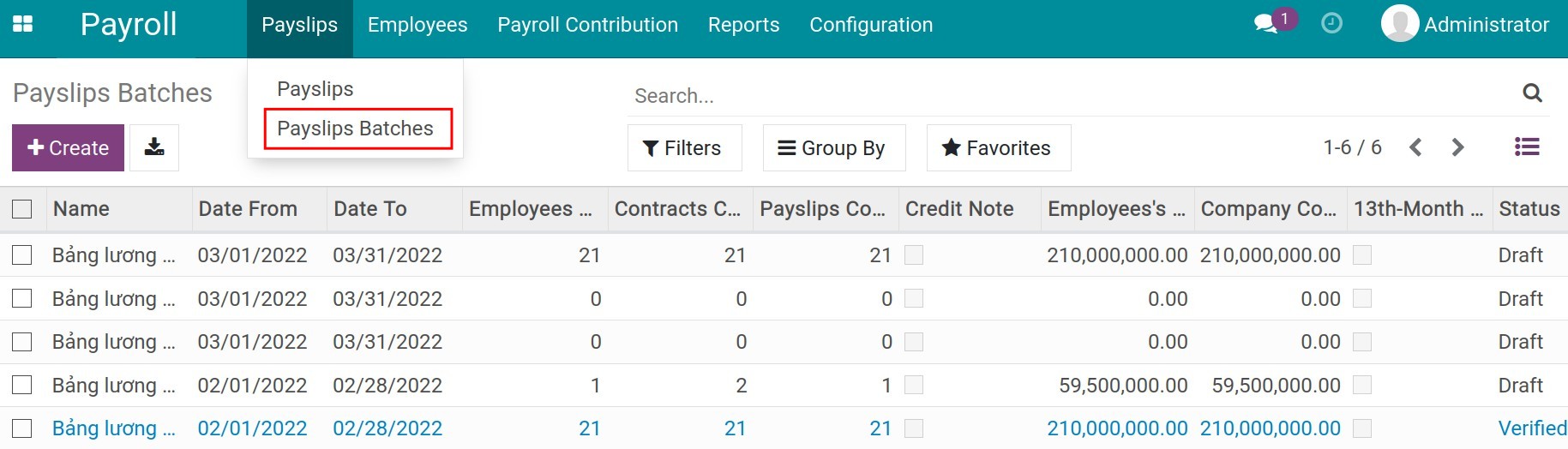1568x449 pixels.
Task: Open the Employees menu
Action: tap(418, 25)
